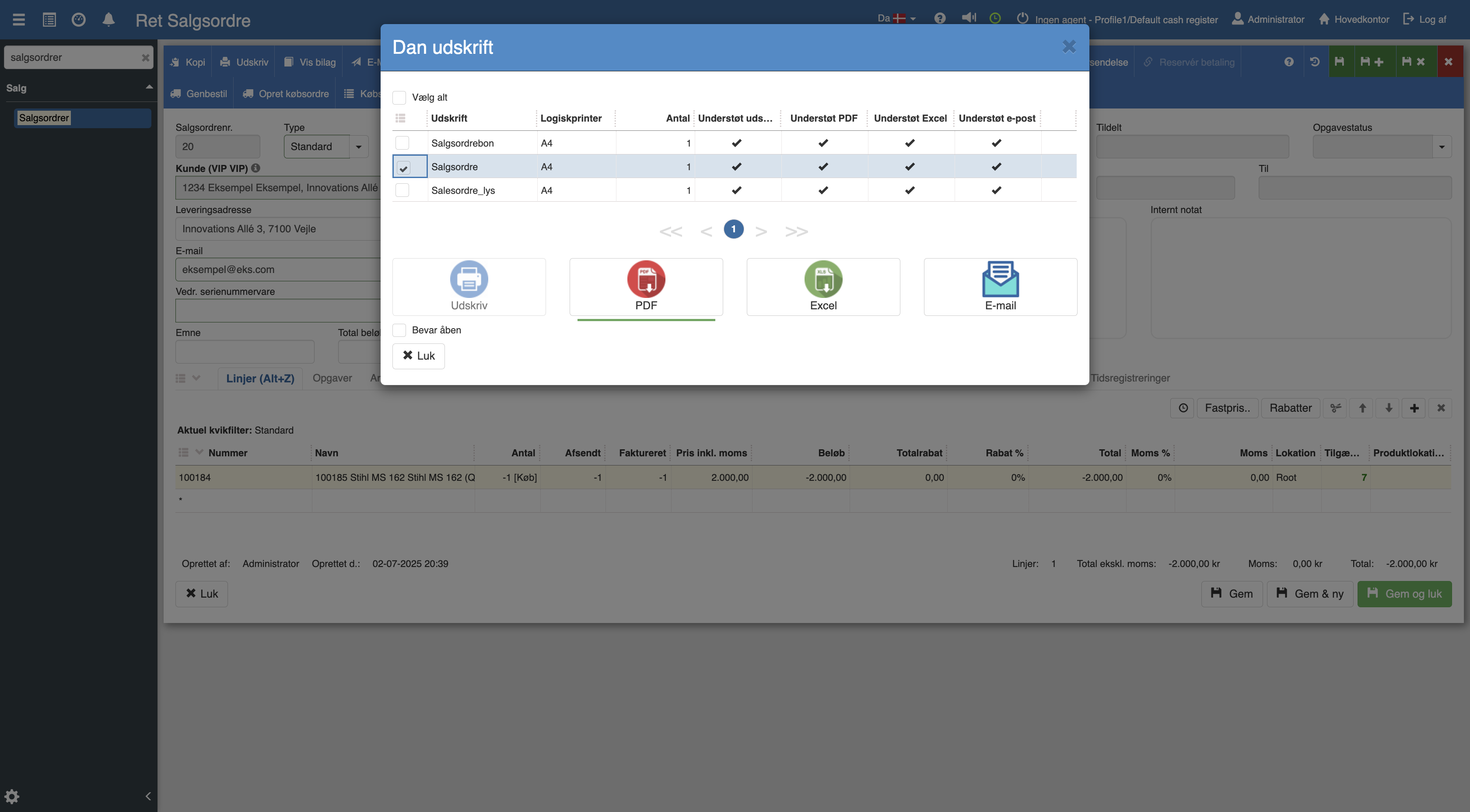Collapse the Salg sidebar section
This screenshot has height=812, width=1470.
[149, 87]
